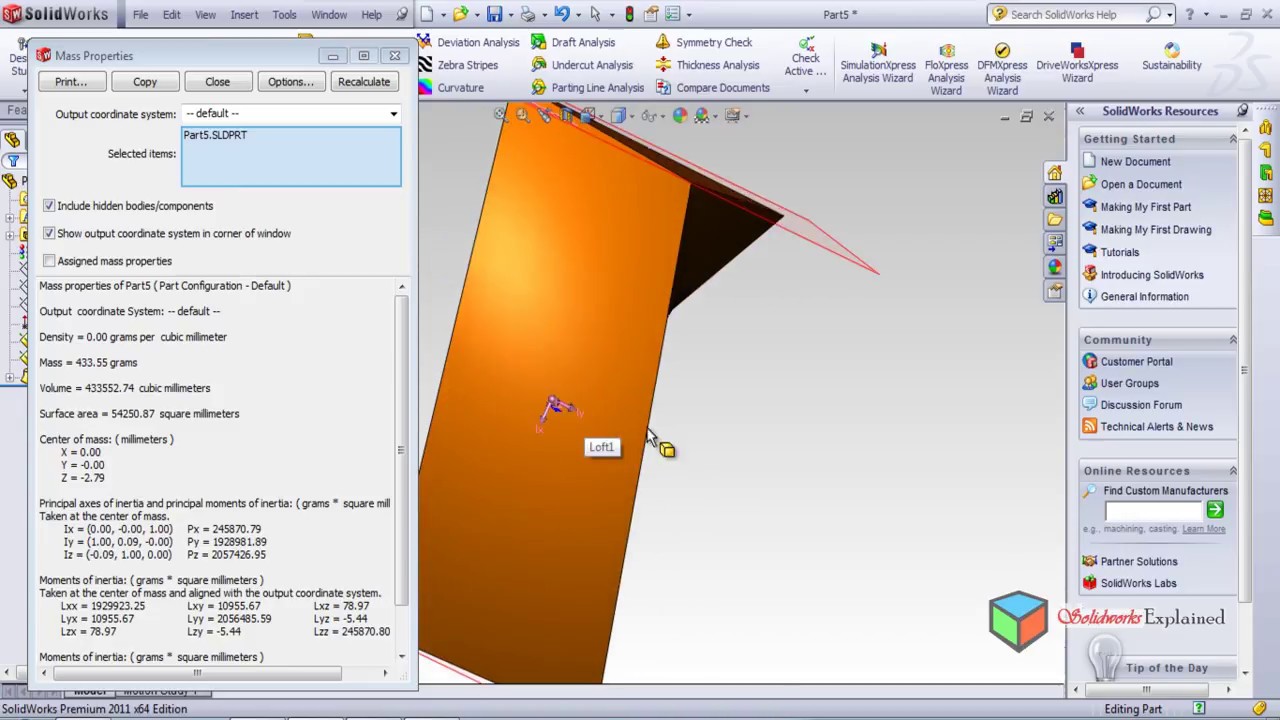Click Mass Properties vertical scrollbar
1280x720 pixels.
[402, 450]
